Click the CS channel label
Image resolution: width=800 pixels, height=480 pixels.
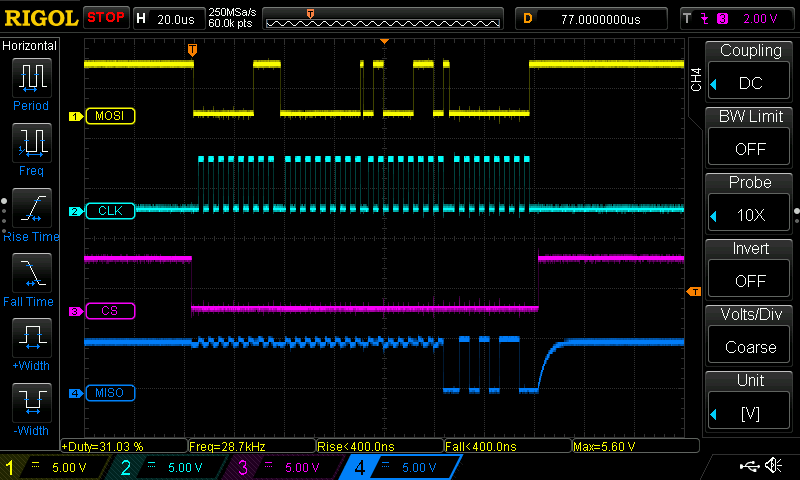(110, 311)
